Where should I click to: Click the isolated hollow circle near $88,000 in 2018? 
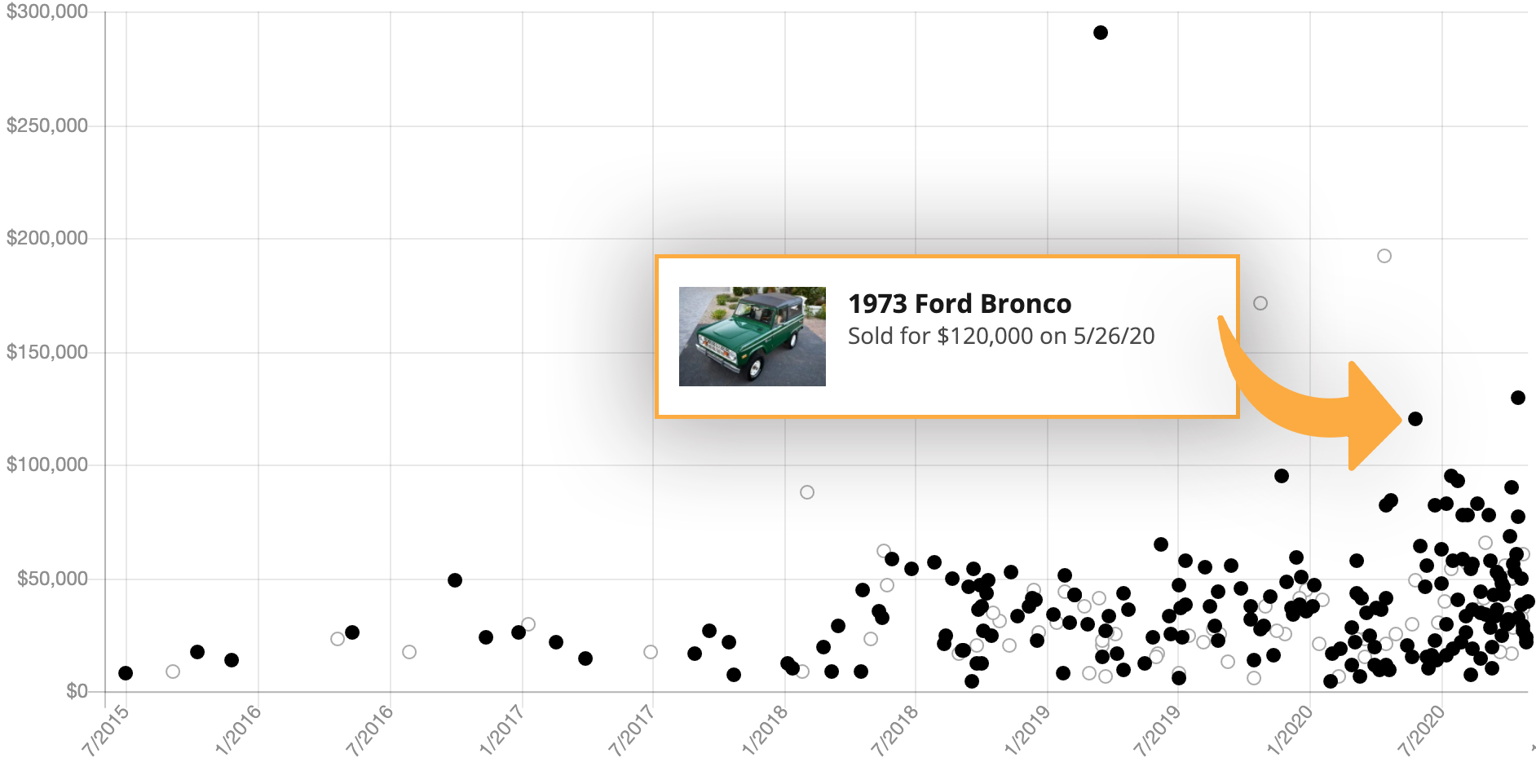click(806, 492)
